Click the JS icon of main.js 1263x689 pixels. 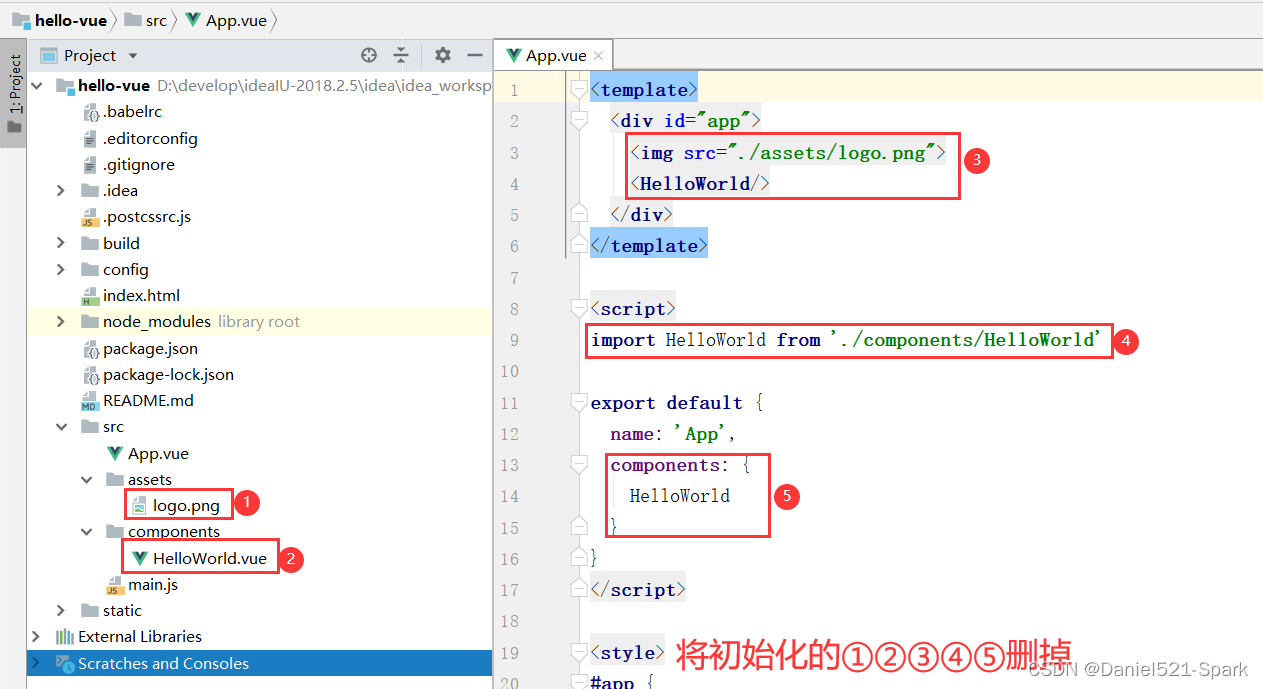coord(115,585)
